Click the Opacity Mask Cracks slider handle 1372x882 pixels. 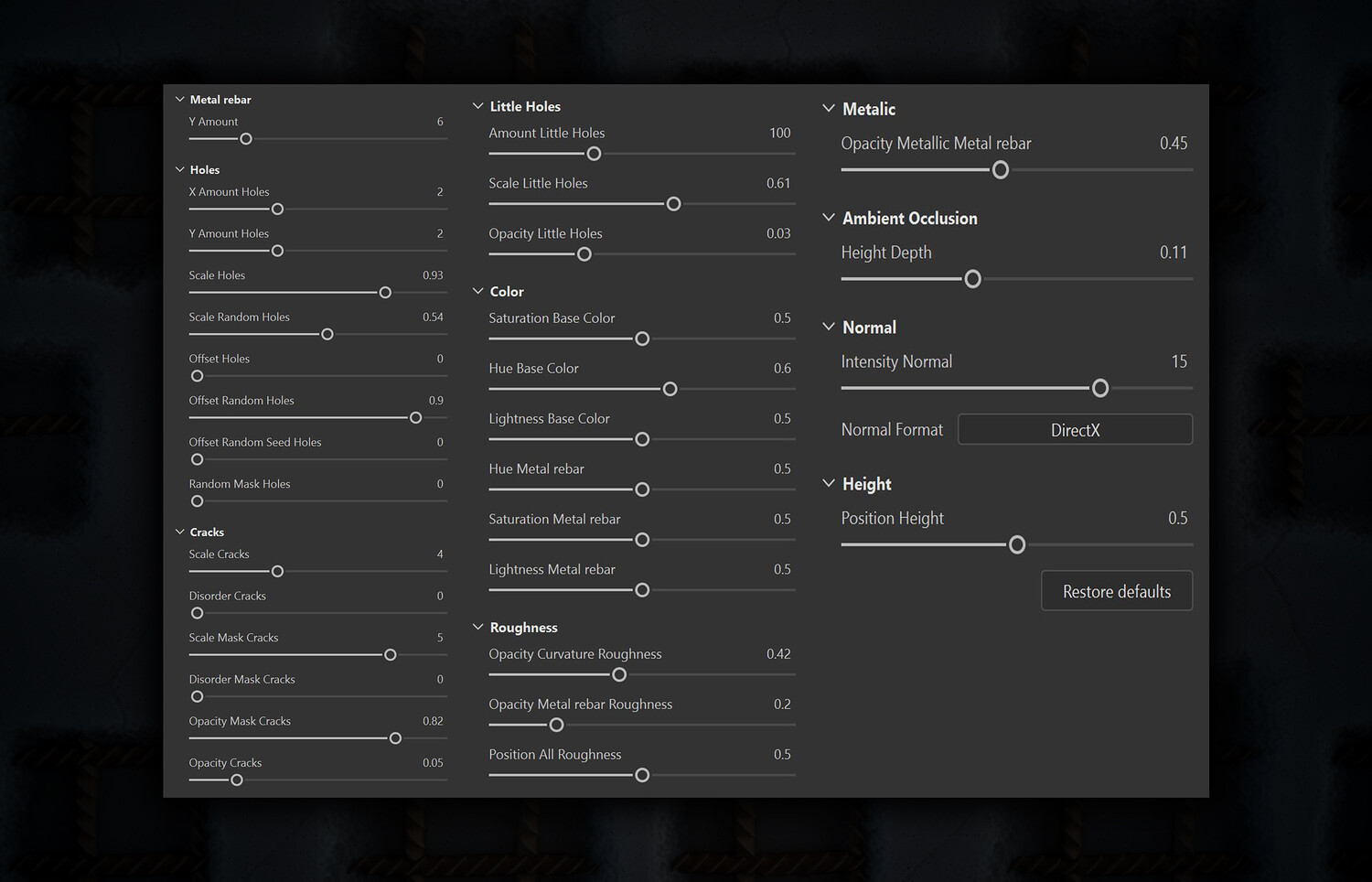pos(395,738)
